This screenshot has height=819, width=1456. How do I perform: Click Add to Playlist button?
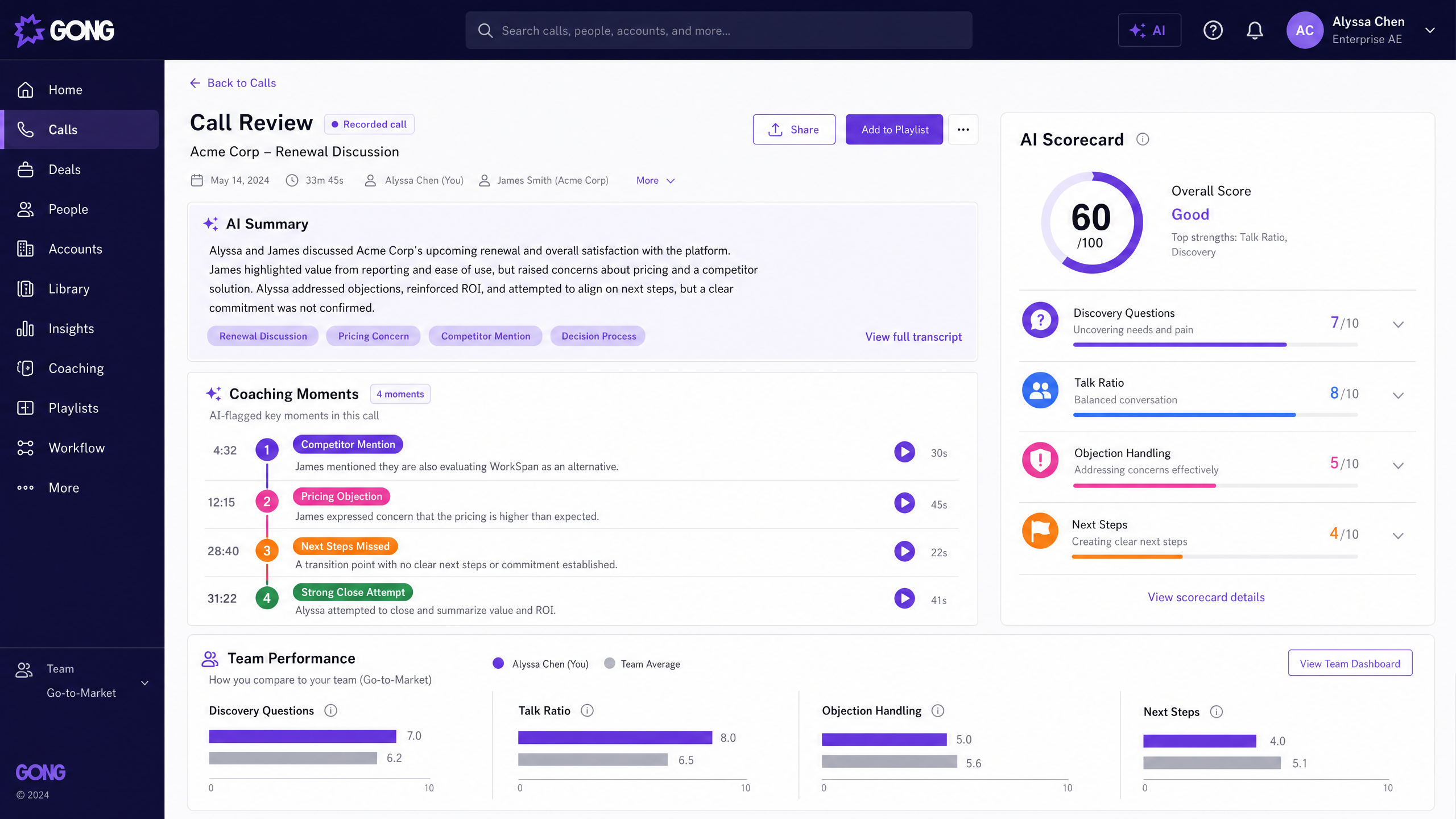coord(894,130)
